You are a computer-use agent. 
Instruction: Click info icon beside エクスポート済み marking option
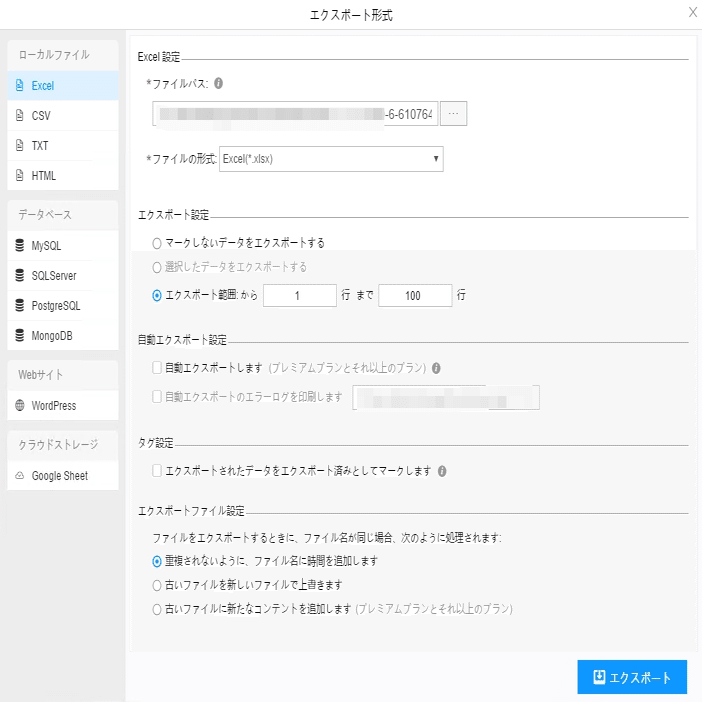click(441, 471)
